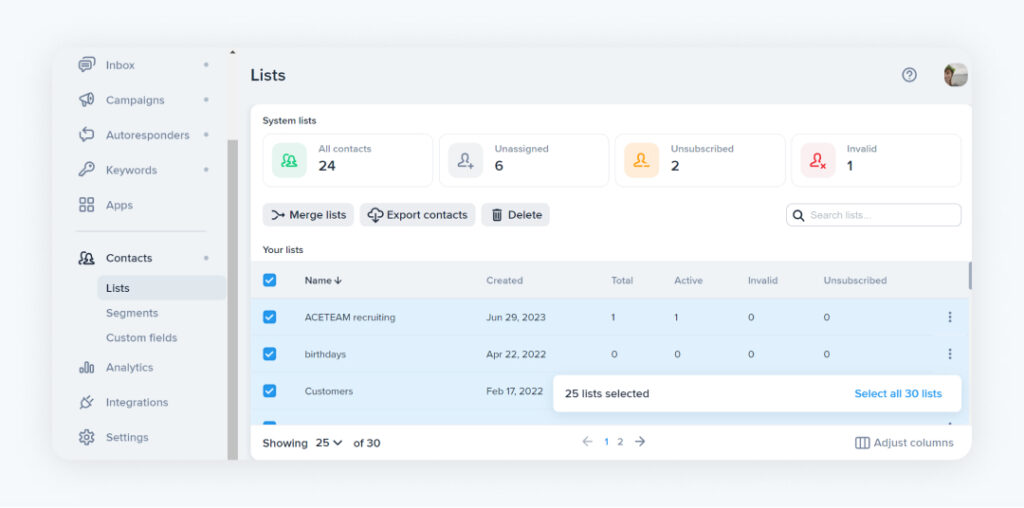Click the Inbox chat icon in sidebar
The image size is (1024, 508).
click(x=87, y=65)
